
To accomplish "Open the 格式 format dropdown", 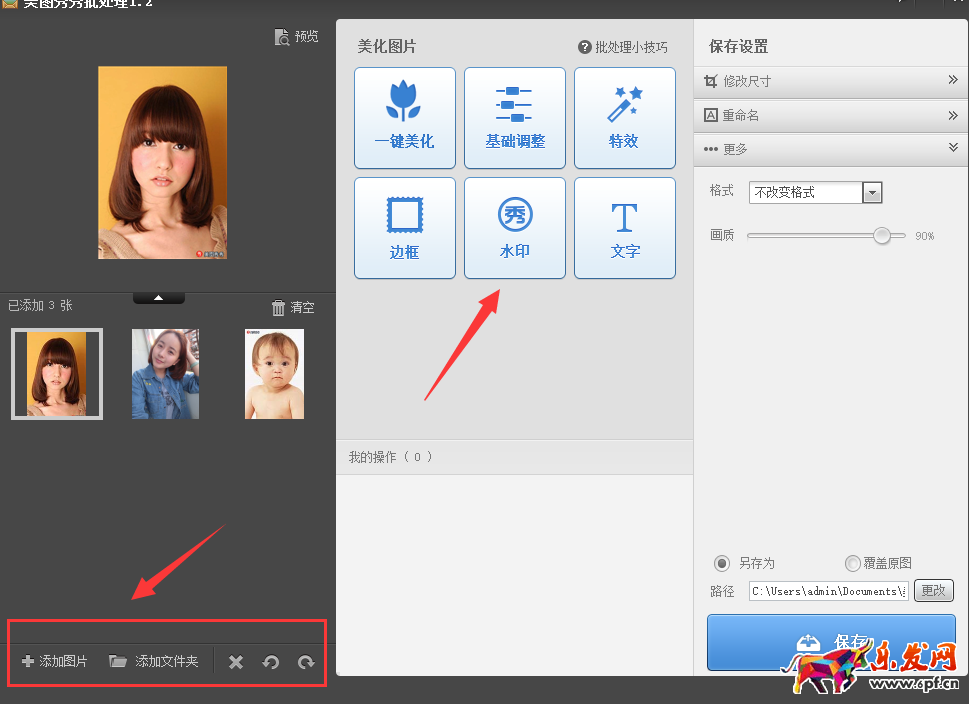I will tap(874, 192).
